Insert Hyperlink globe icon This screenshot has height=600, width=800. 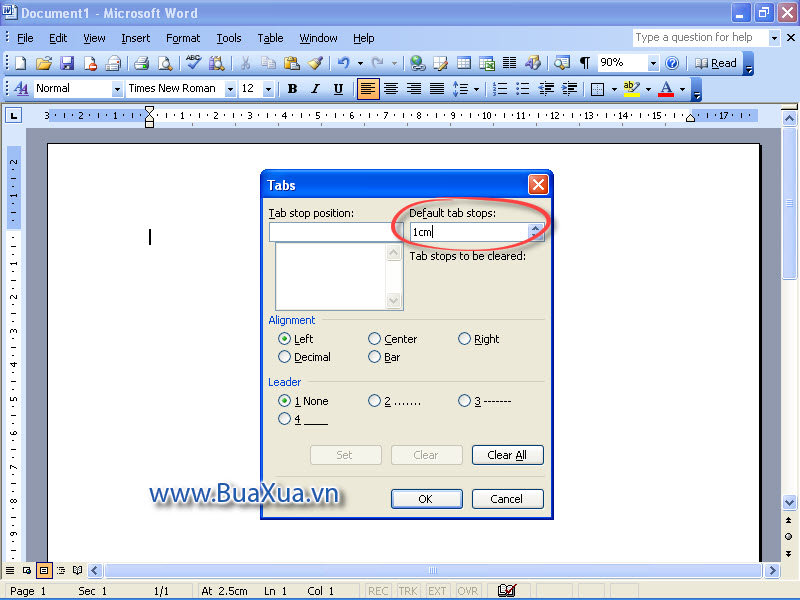point(418,63)
